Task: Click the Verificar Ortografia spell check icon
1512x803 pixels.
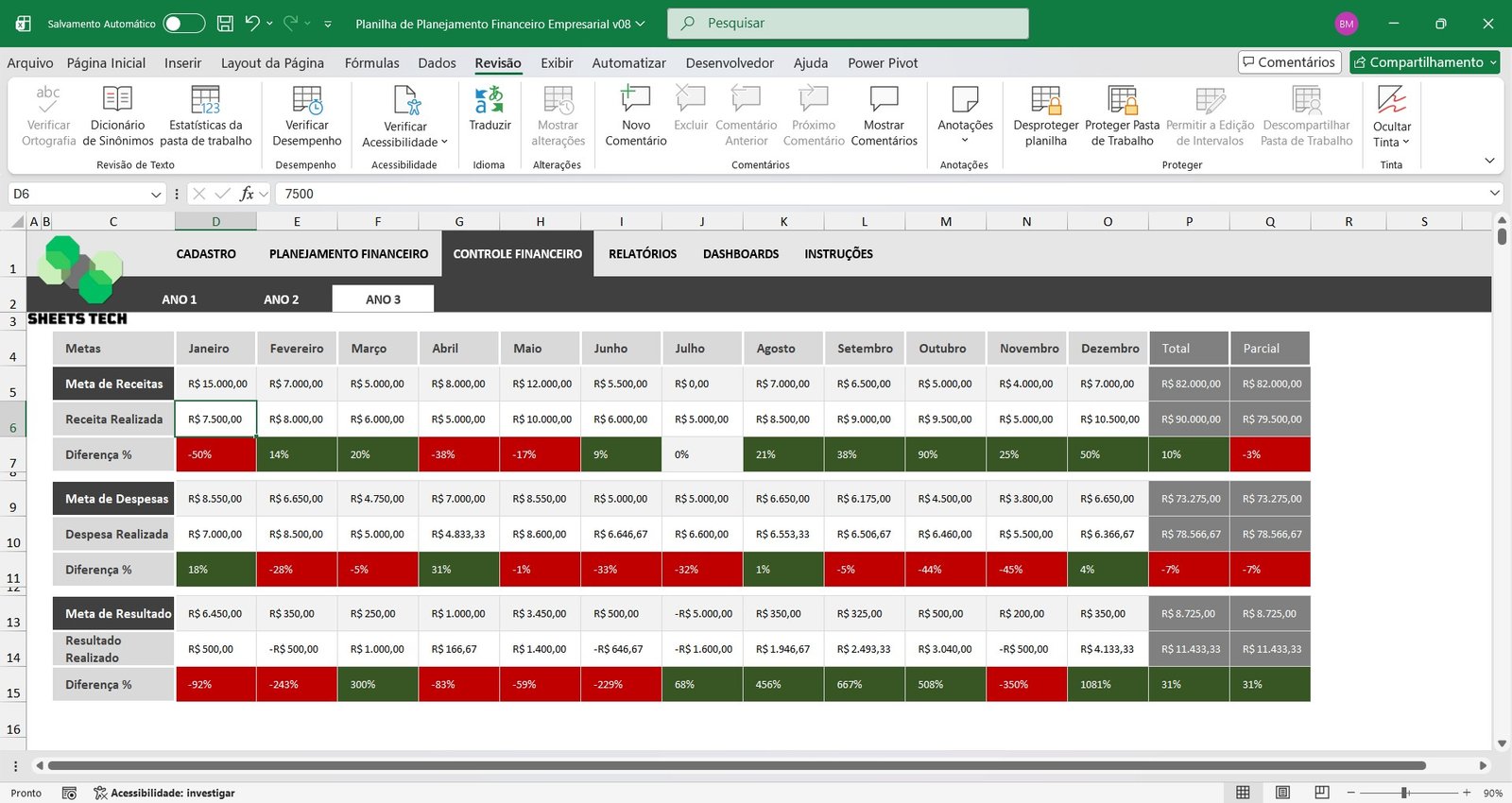Action: [48, 100]
